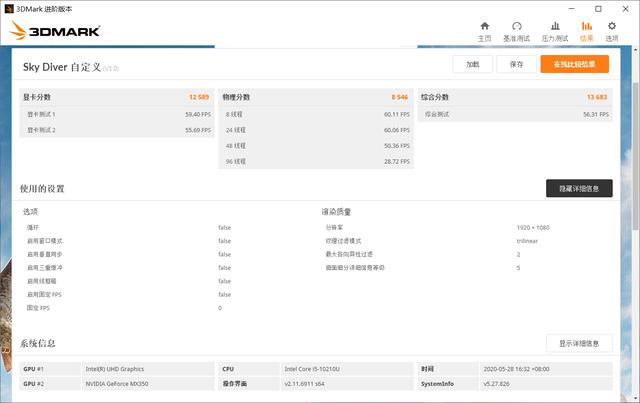Screen dimensions: 640x403
Task: Open the Benchmarks (基准测试) tab
Action: 516,32
